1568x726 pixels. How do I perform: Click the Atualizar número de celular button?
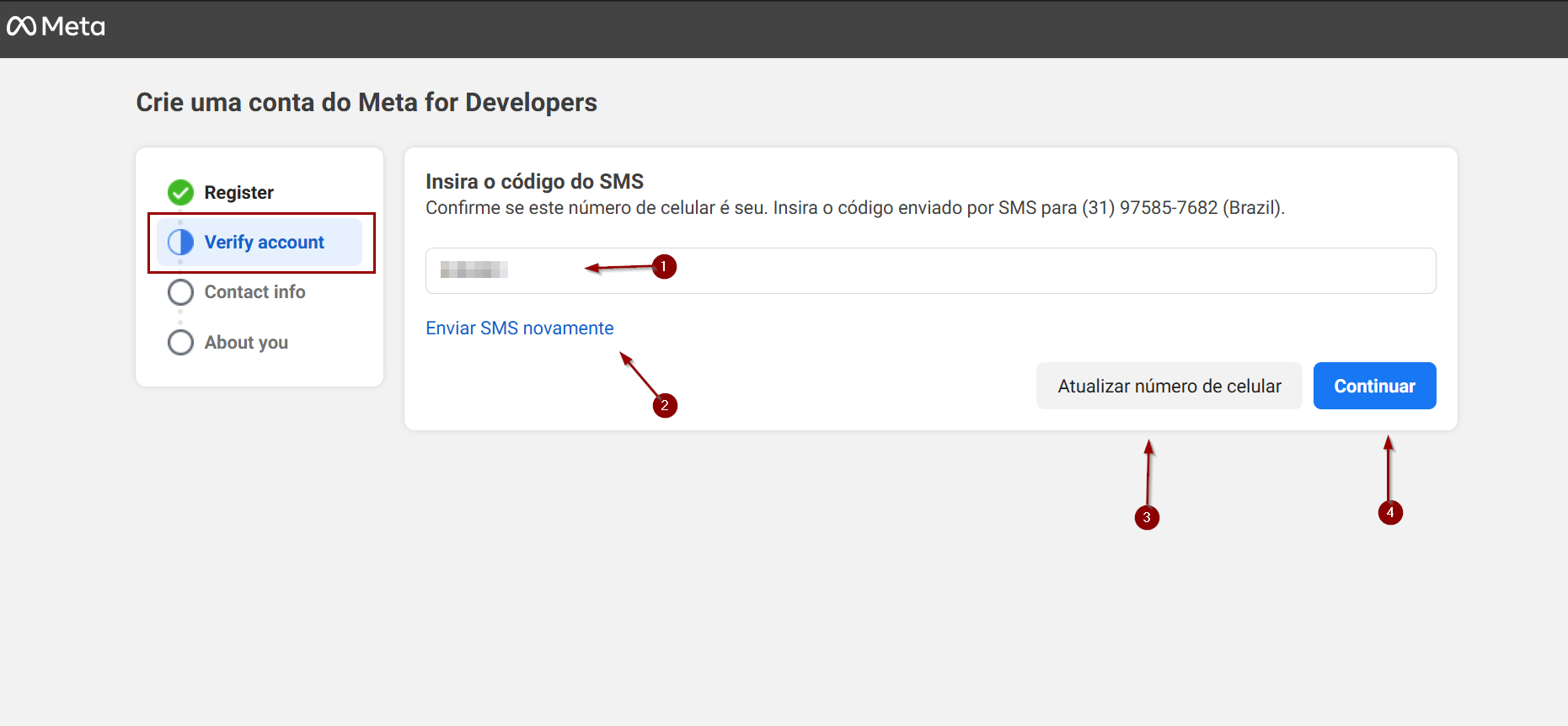tap(1169, 387)
